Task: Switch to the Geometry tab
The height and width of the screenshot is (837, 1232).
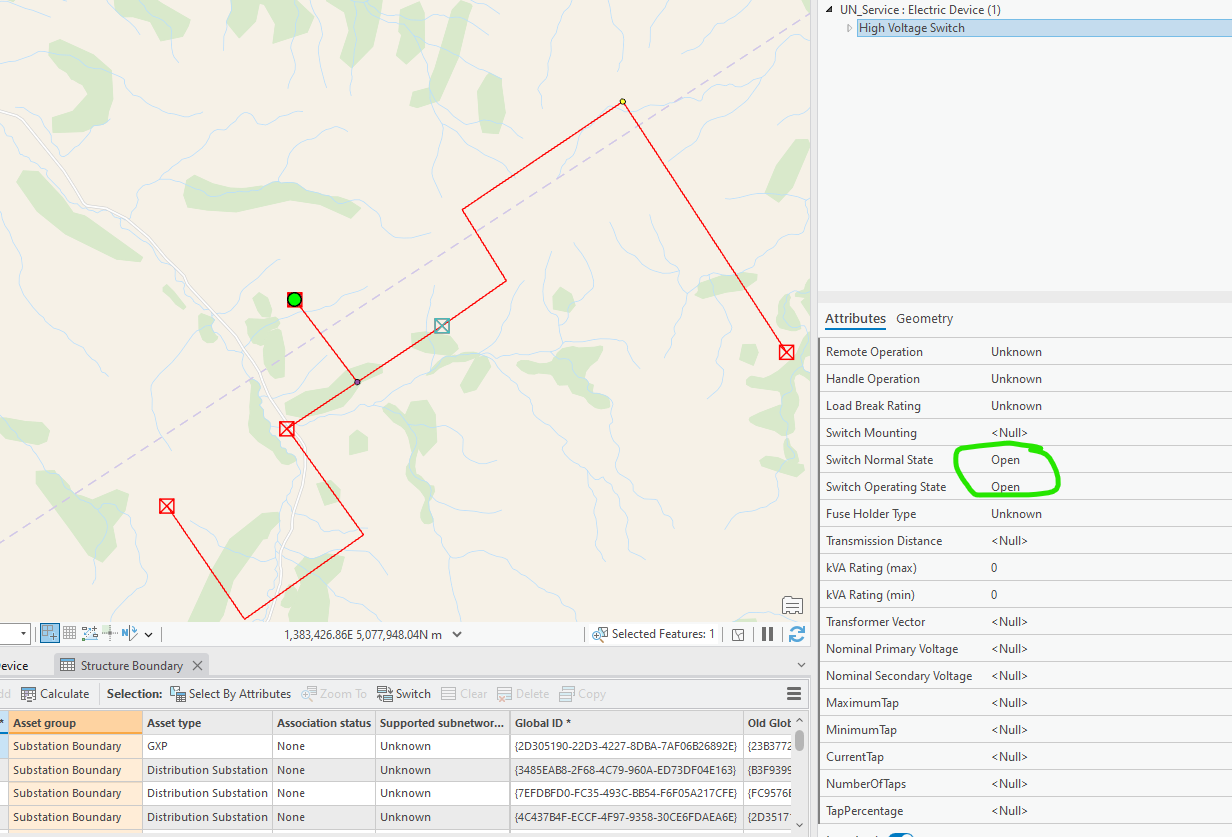Action: (924, 319)
